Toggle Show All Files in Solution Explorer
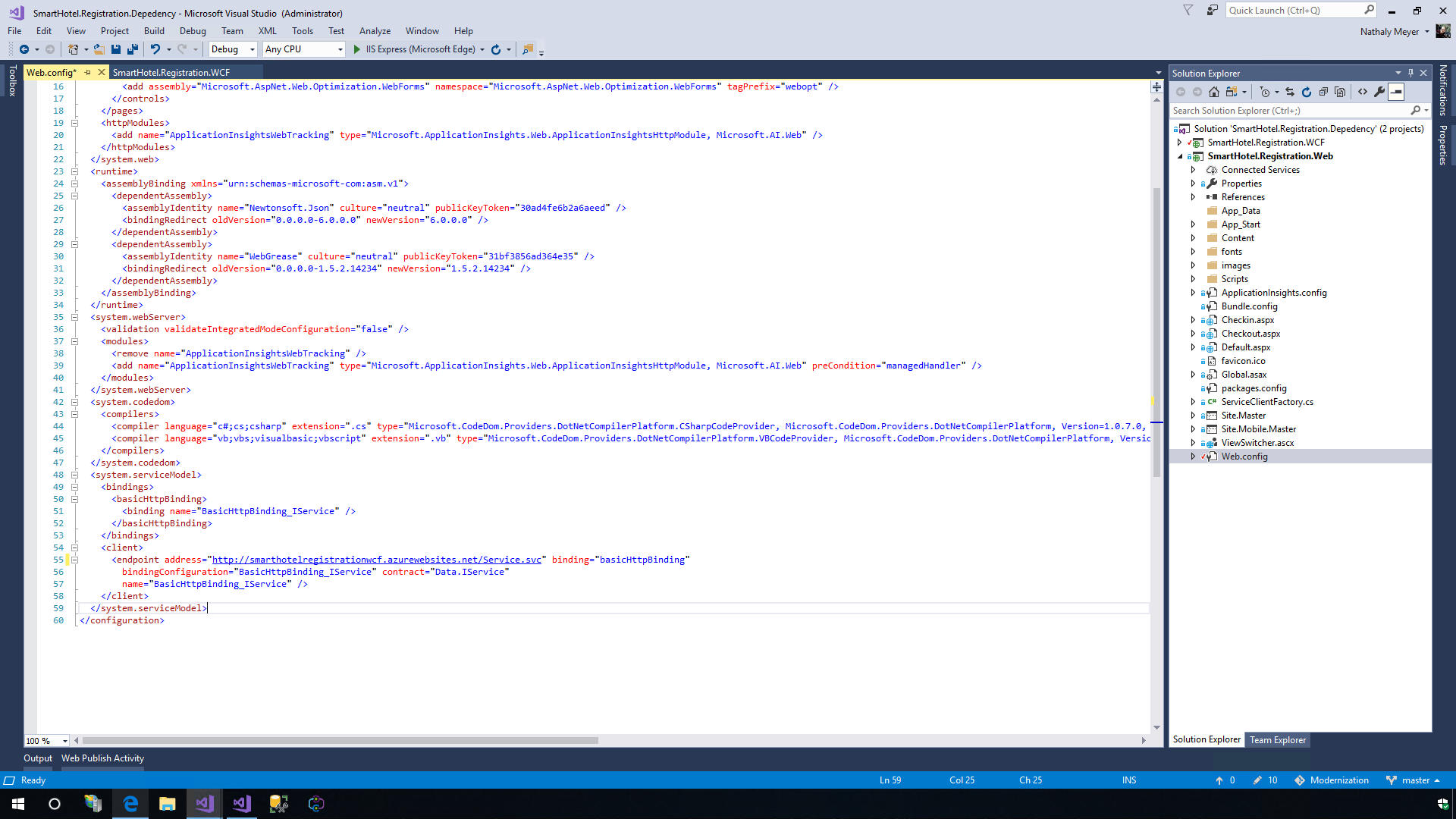Image resolution: width=1456 pixels, height=819 pixels. [1340, 92]
